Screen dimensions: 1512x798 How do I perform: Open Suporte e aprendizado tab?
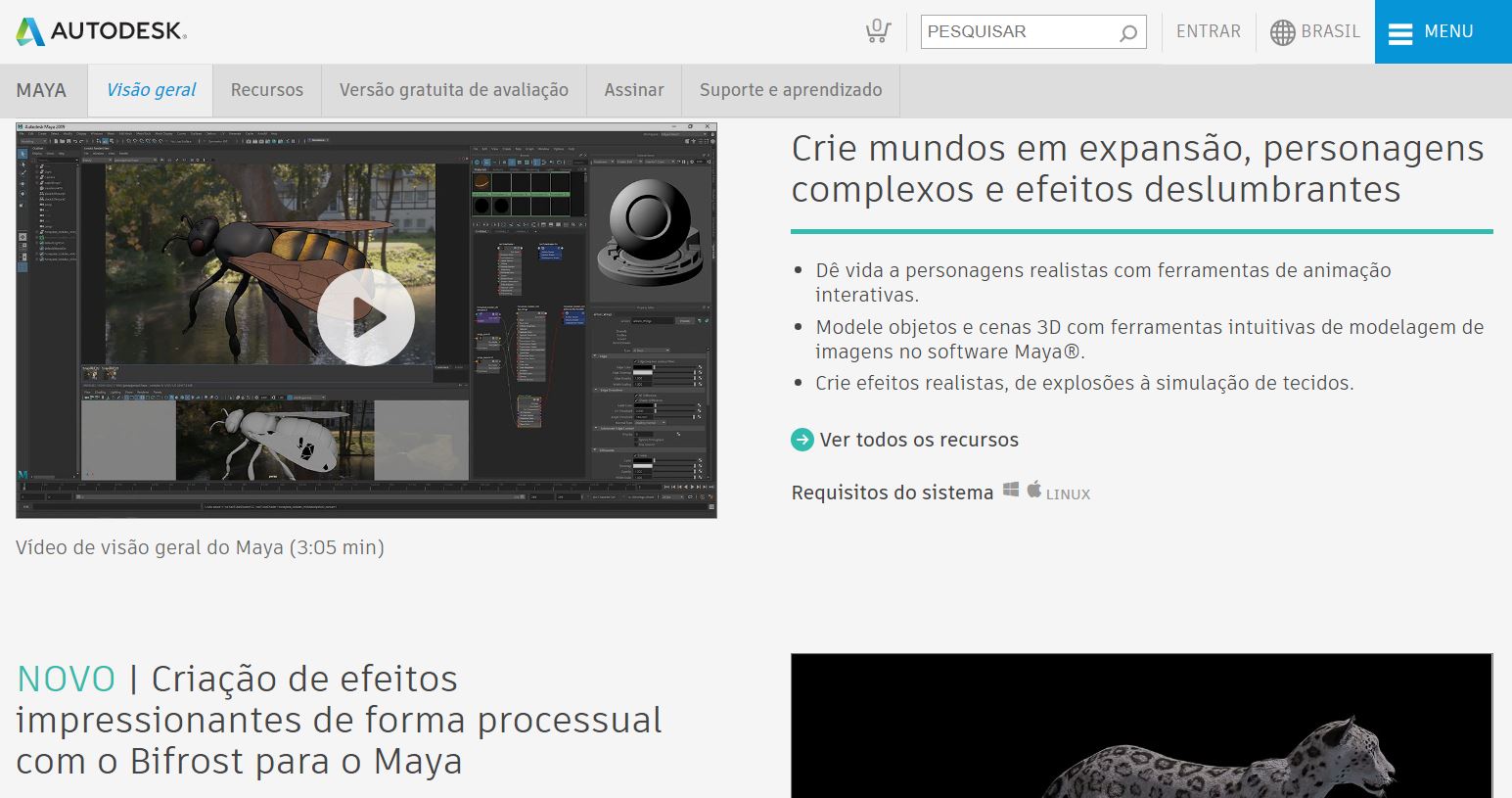point(791,90)
